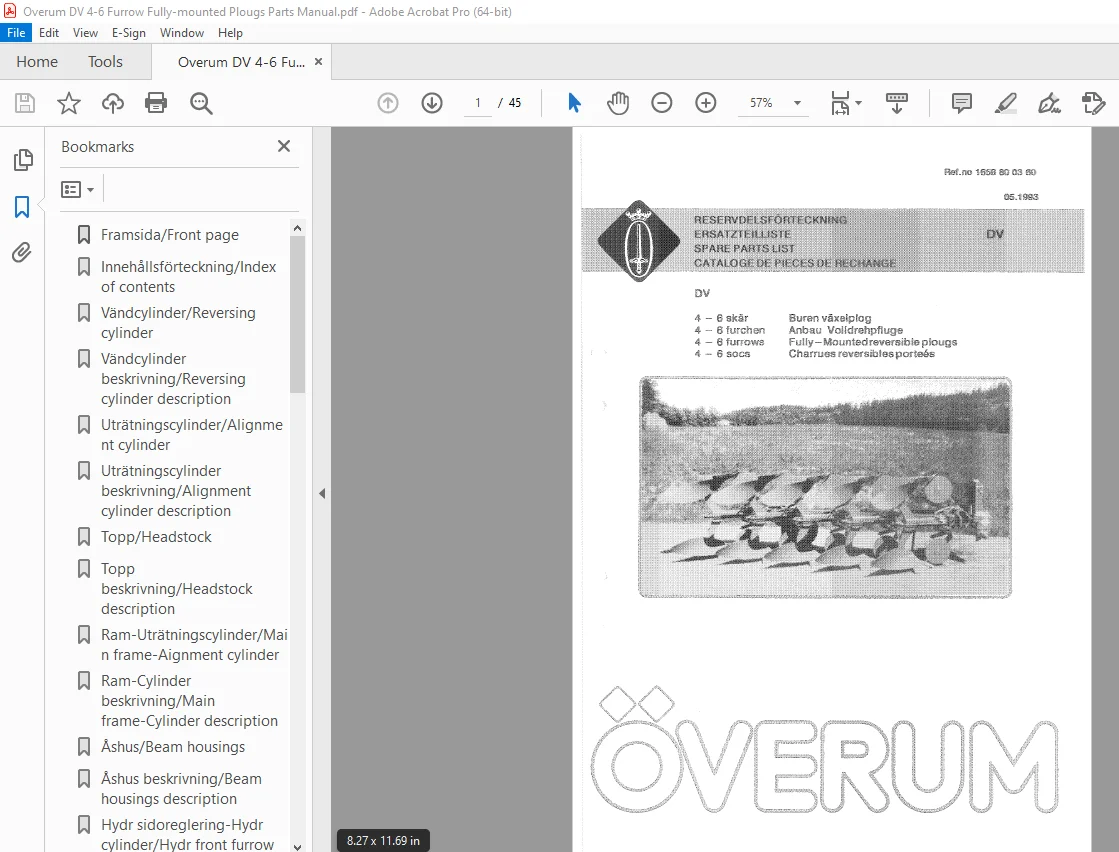Click the fit page width tool

(840, 103)
